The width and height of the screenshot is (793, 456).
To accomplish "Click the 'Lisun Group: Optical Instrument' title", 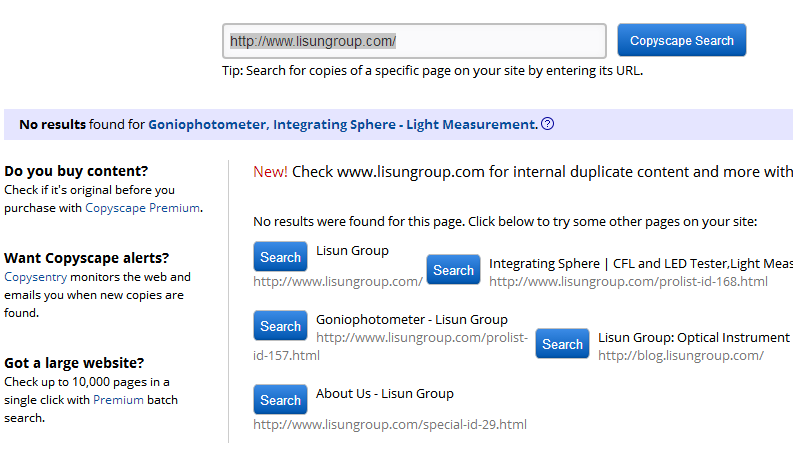I will (694, 337).
